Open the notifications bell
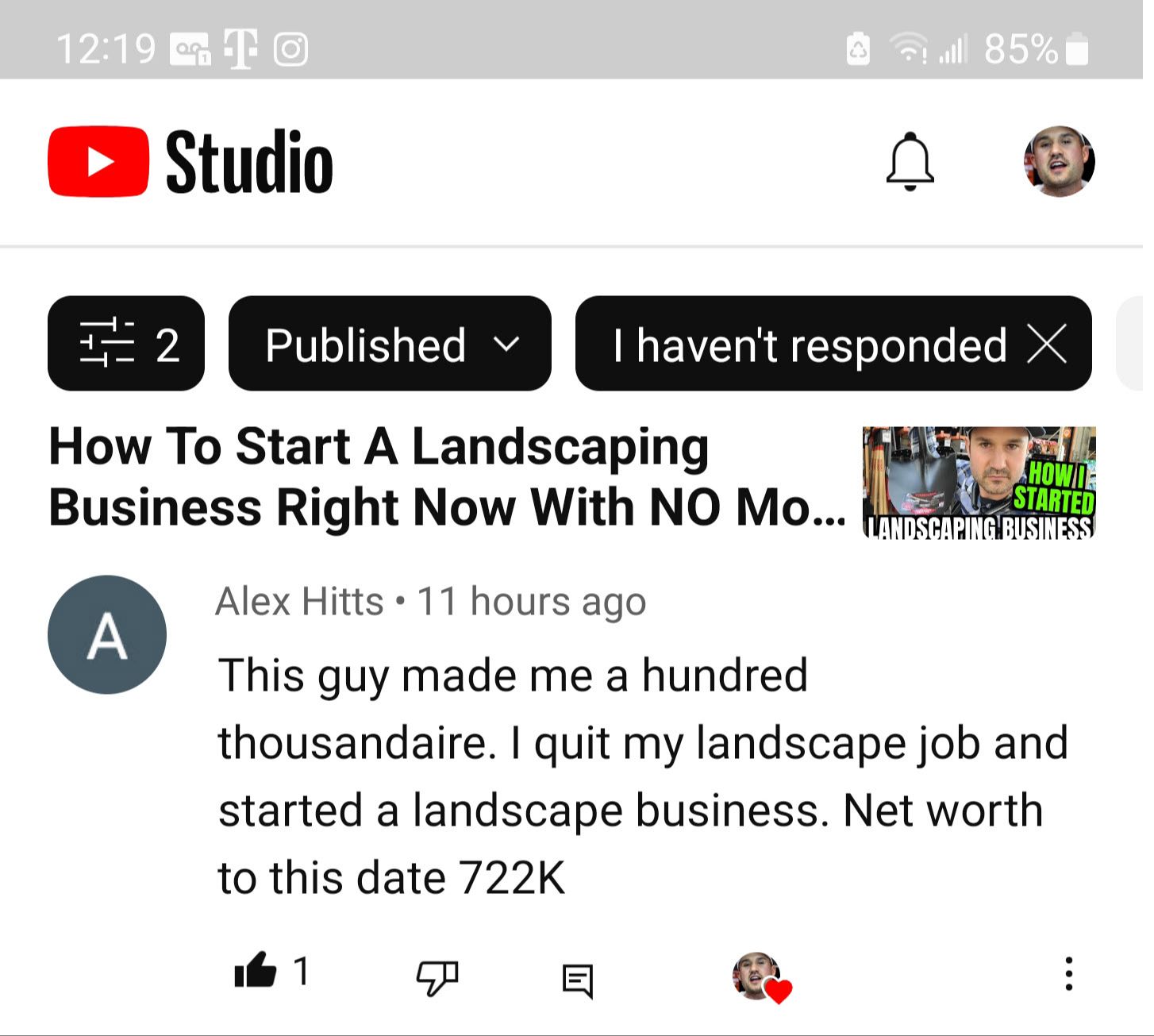1154x1036 pixels. (910, 161)
